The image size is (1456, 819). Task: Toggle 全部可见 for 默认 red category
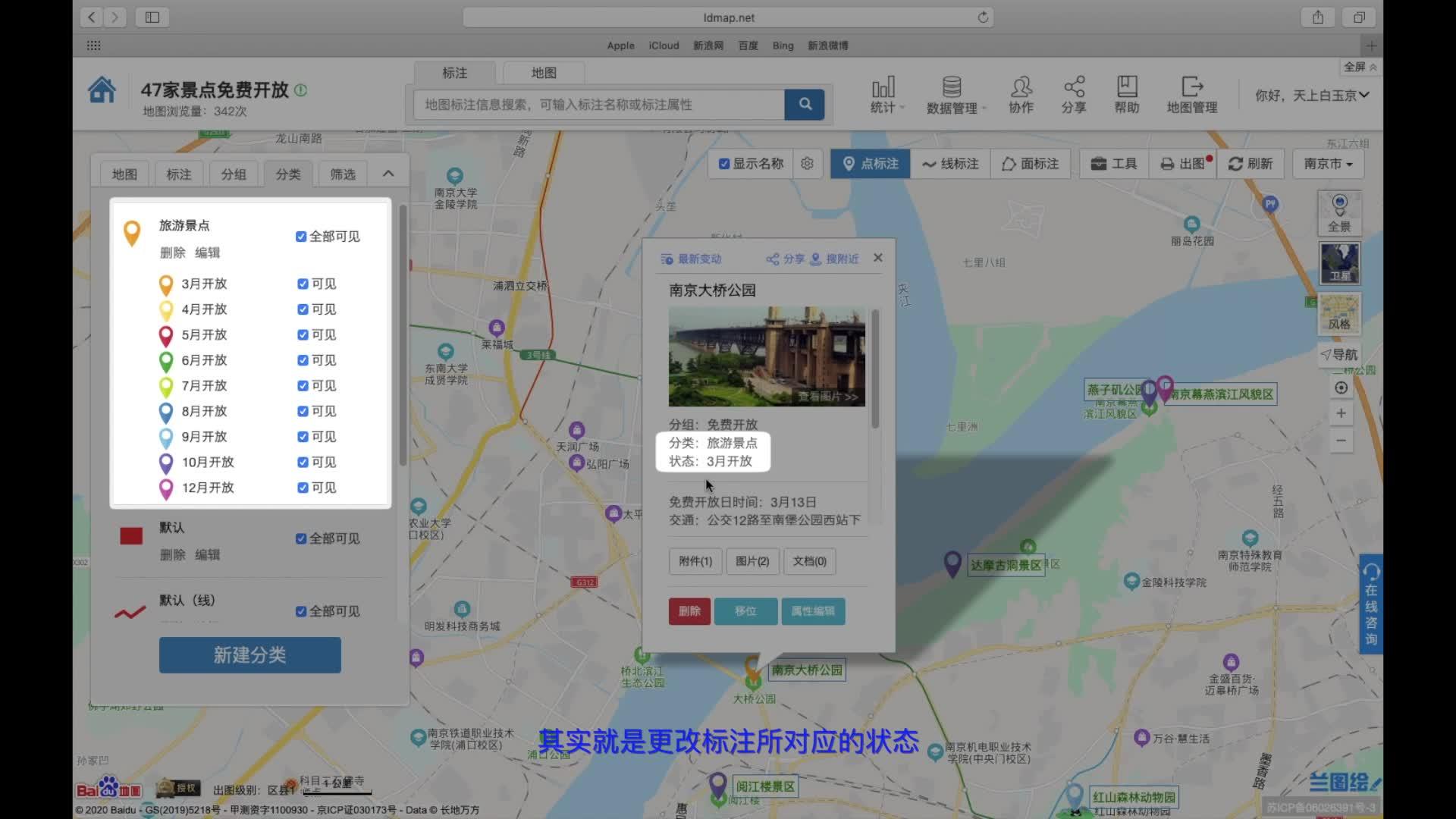click(x=301, y=538)
